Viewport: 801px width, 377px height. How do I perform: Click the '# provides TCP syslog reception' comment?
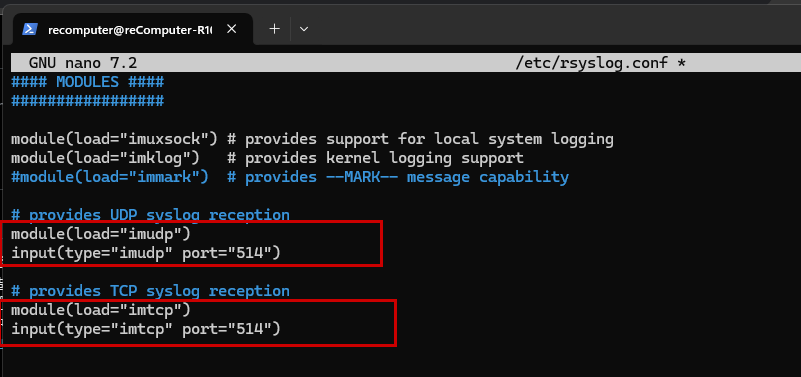[150, 291]
